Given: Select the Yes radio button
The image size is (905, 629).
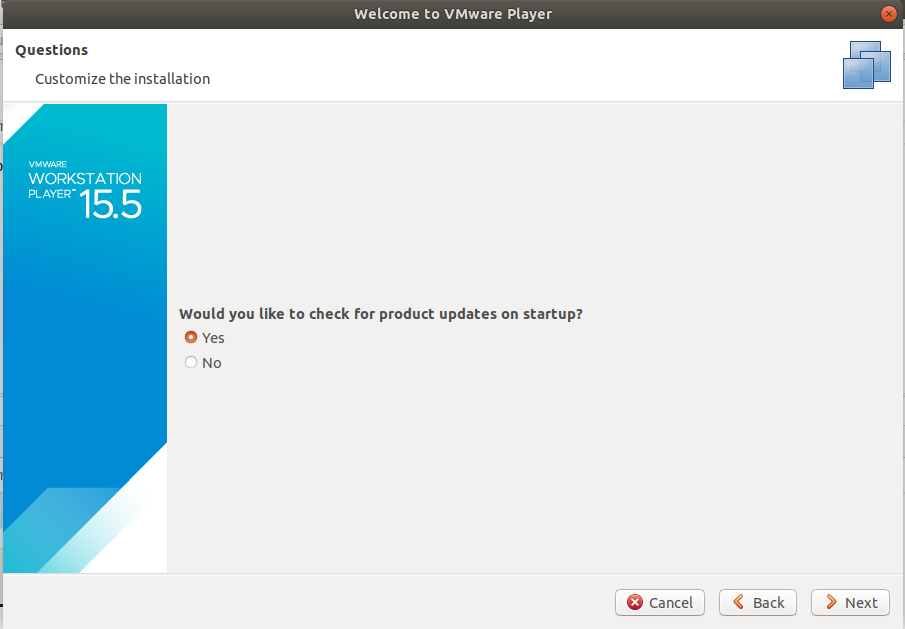Looking at the screenshot, I should point(191,337).
